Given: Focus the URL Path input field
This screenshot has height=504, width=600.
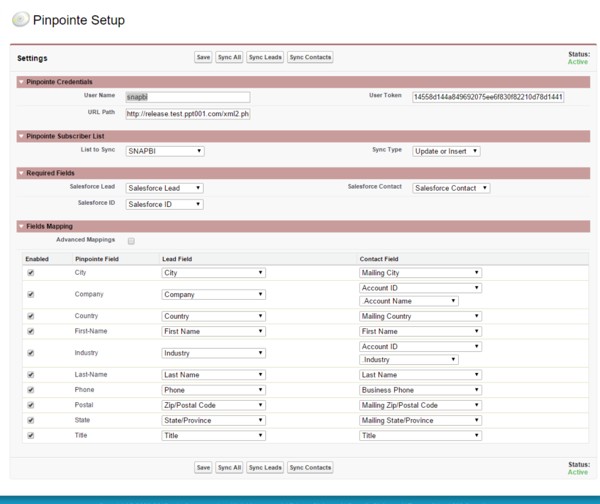Looking at the screenshot, I should click(188, 114).
